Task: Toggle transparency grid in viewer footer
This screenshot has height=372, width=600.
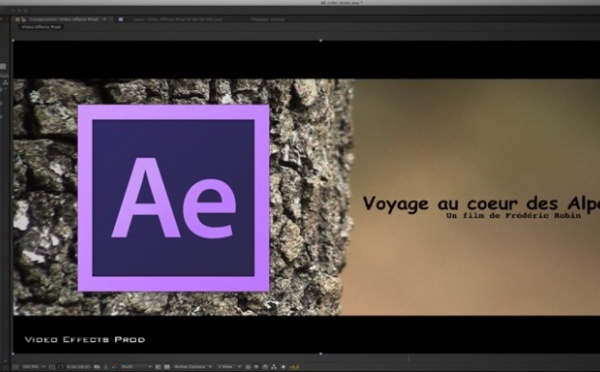Action: [166, 367]
